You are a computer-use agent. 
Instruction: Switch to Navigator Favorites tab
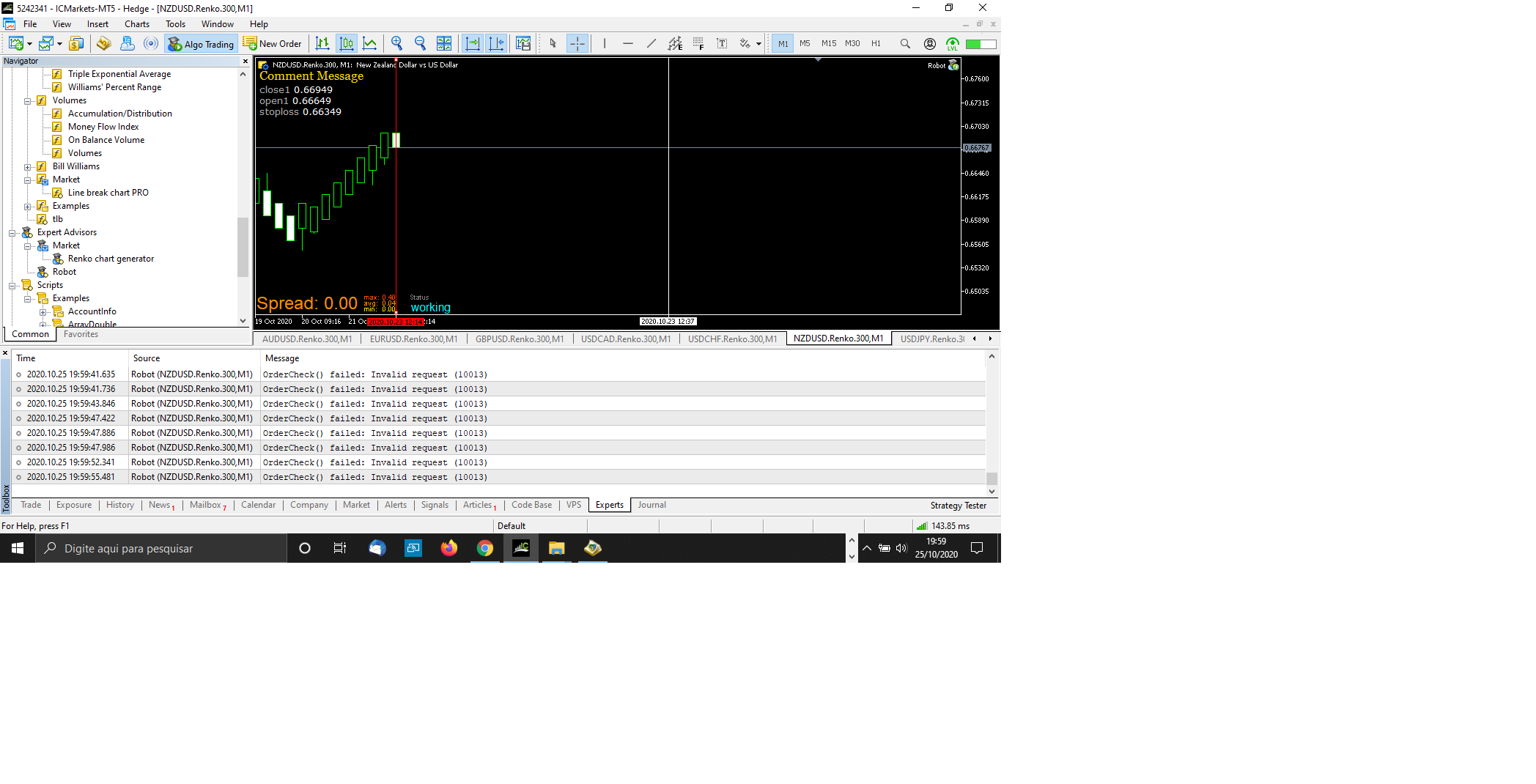pos(81,334)
